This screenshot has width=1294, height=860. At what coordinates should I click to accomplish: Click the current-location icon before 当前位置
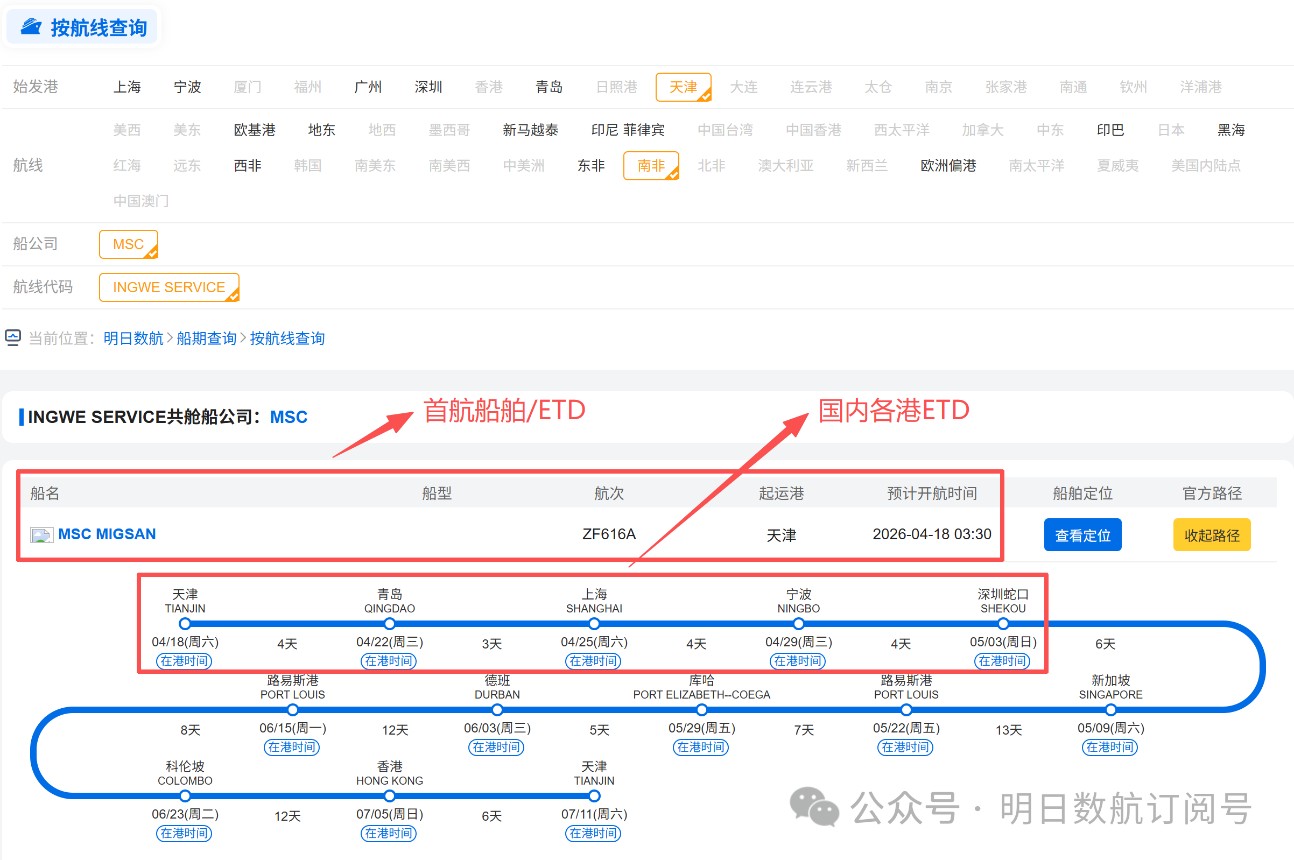pyautogui.click(x=13, y=338)
